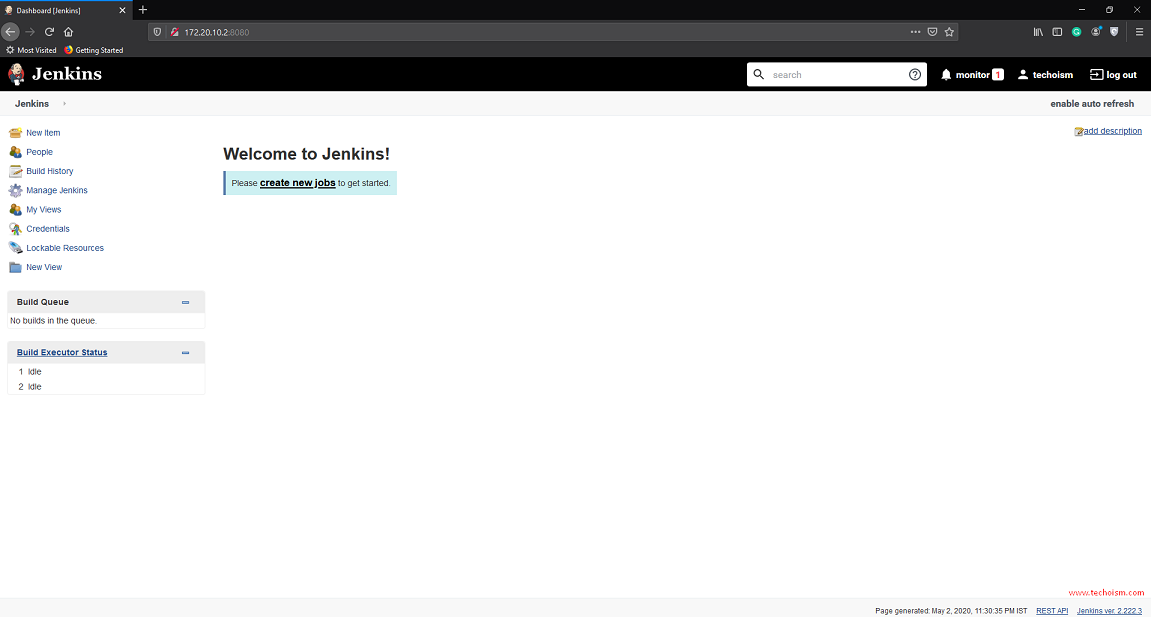
Task: Click the Grammarly extension icon
Action: [1076, 32]
